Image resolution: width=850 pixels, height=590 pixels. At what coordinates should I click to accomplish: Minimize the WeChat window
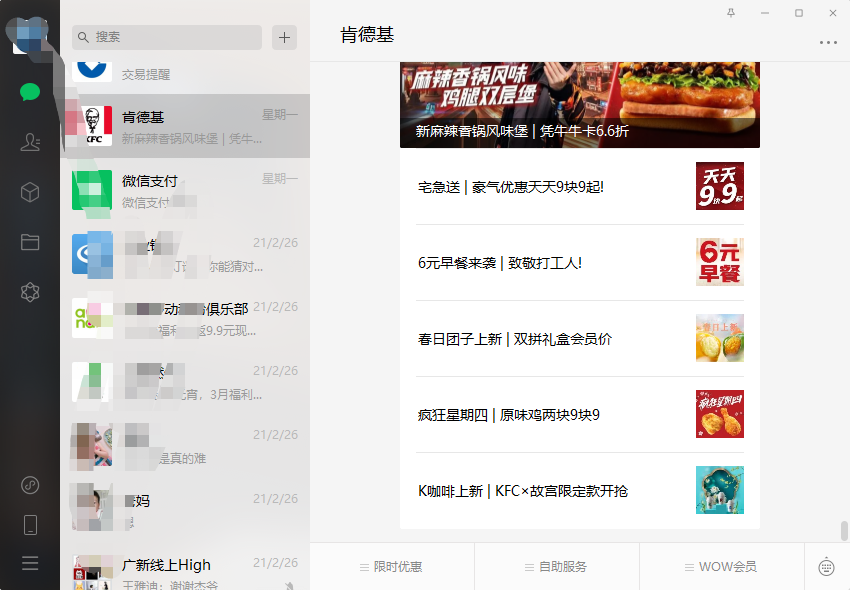tap(765, 13)
